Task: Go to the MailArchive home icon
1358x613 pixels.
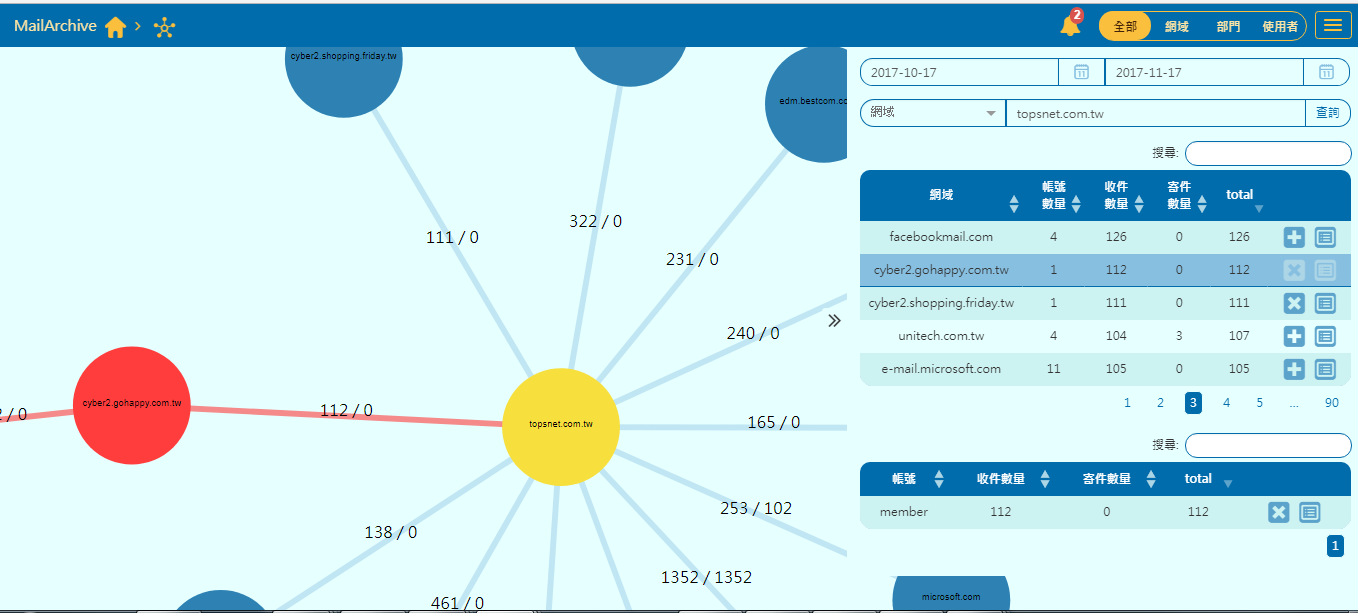Action: [115, 27]
